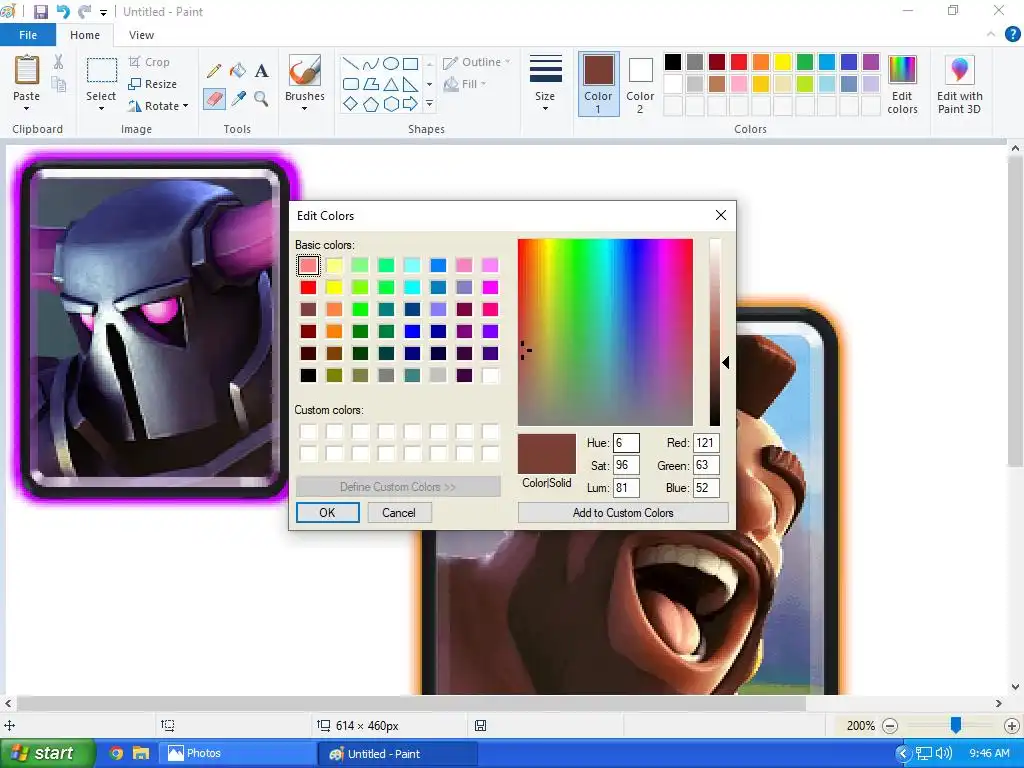
Task: Select the Text tool
Action: click(x=261, y=71)
